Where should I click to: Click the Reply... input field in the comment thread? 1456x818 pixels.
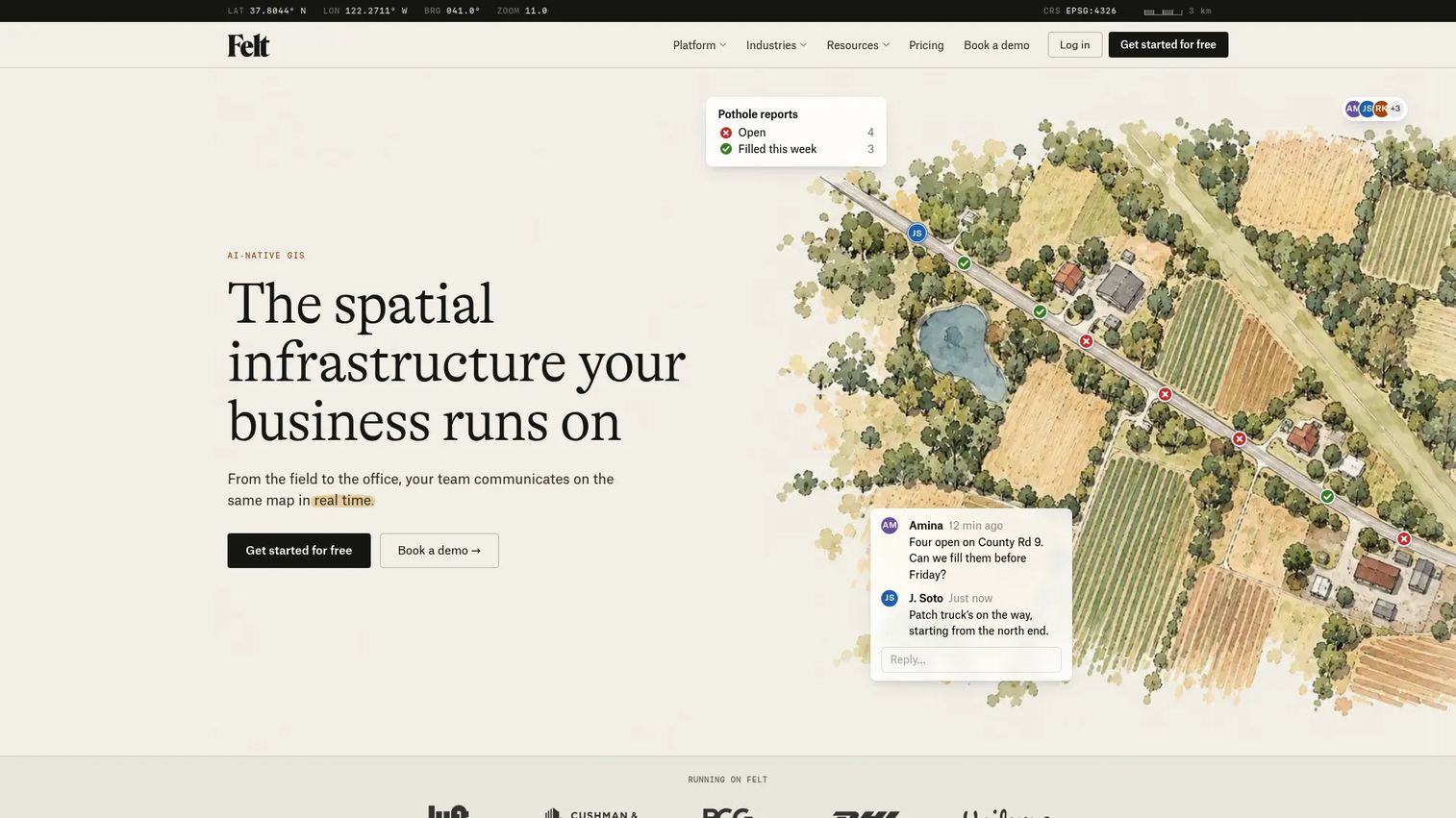pos(971,659)
